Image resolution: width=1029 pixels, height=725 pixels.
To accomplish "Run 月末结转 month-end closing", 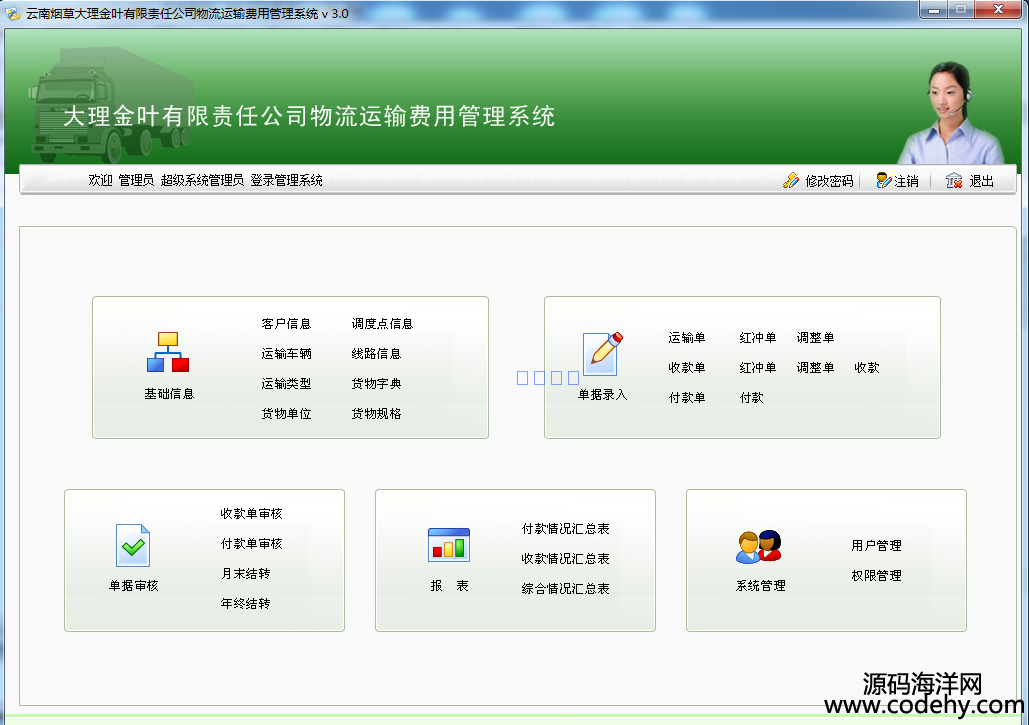I will tap(245, 574).
